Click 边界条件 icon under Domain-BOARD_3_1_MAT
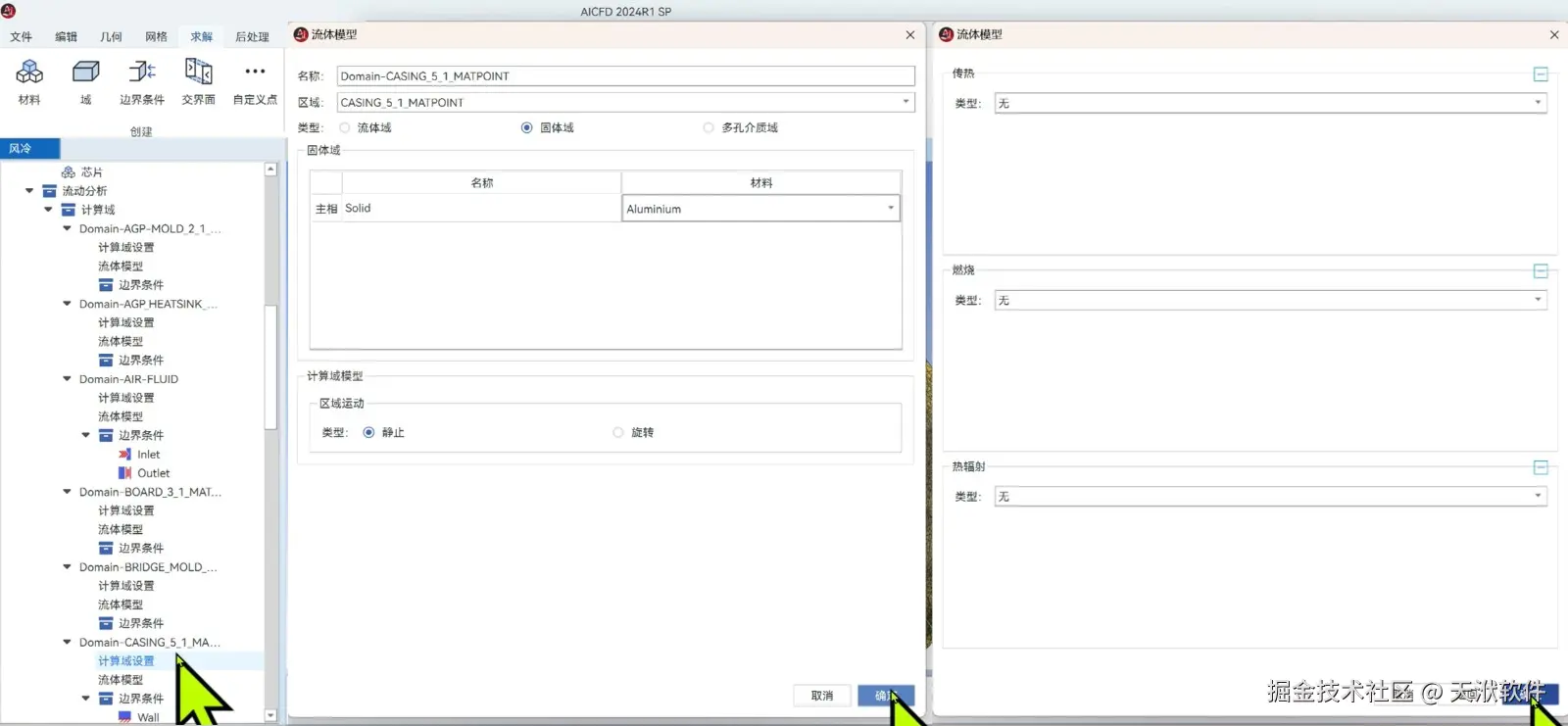This screenshot has height=726, width=1568. pos(106,549)
